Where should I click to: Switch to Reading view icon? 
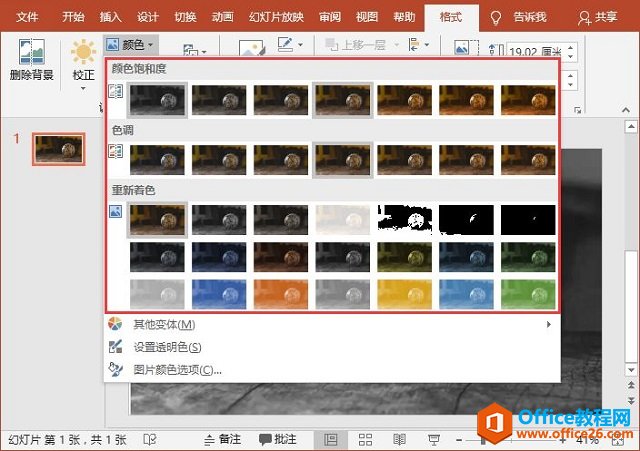pos(398,439)
